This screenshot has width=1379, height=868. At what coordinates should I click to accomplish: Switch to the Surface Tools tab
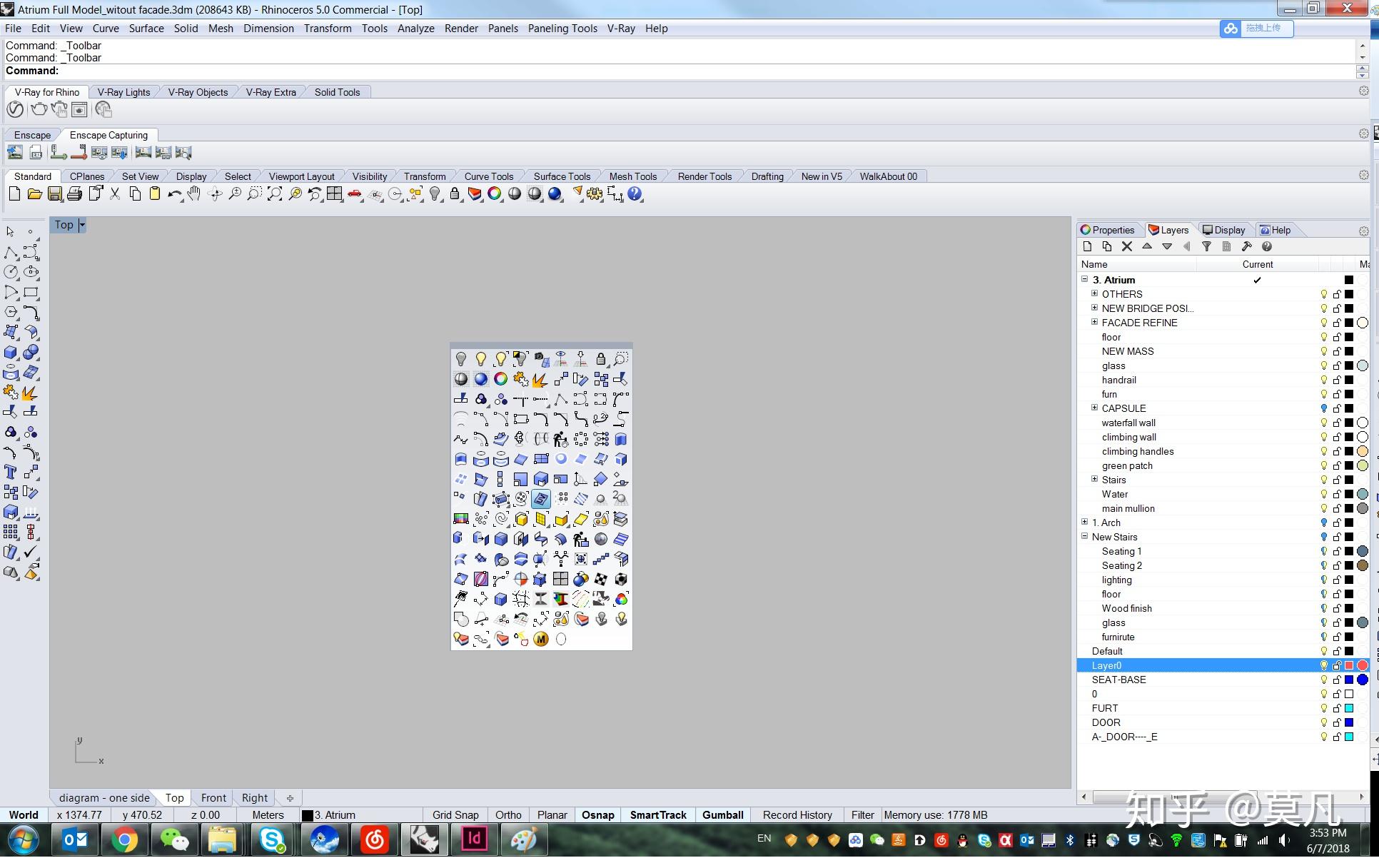562,176
